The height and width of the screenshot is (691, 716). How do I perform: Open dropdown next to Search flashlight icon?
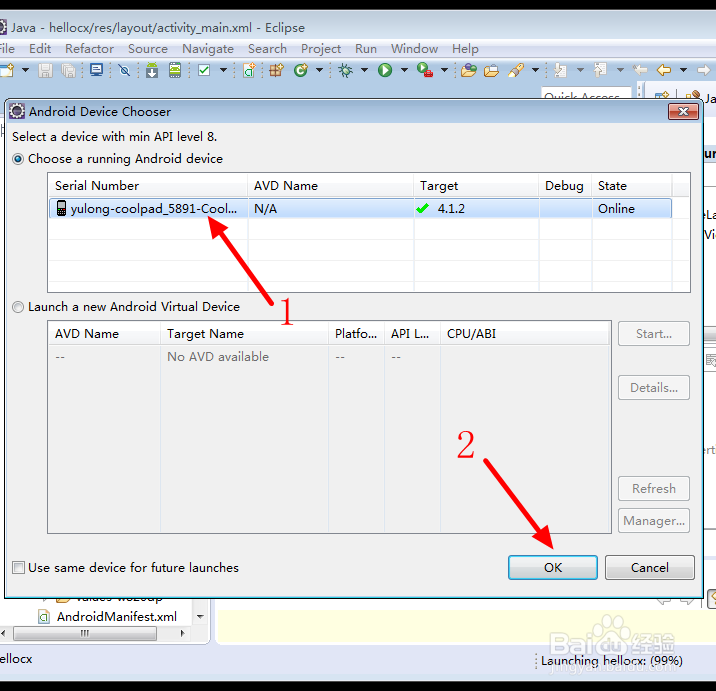tap(535, 70)
